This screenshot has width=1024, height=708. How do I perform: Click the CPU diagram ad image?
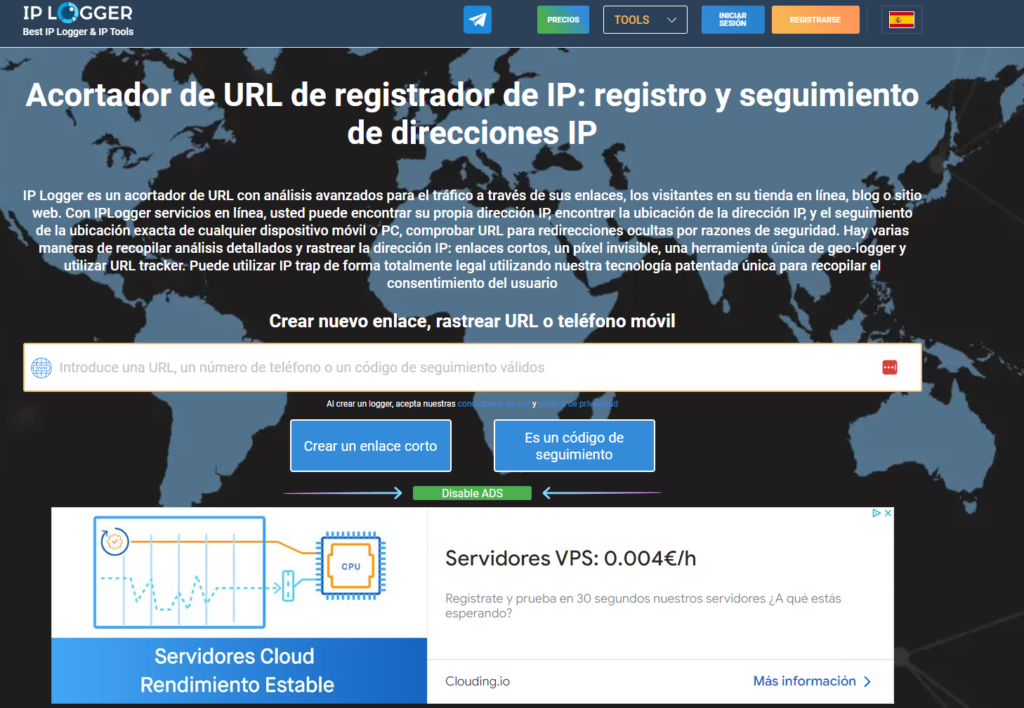point(239,572)
